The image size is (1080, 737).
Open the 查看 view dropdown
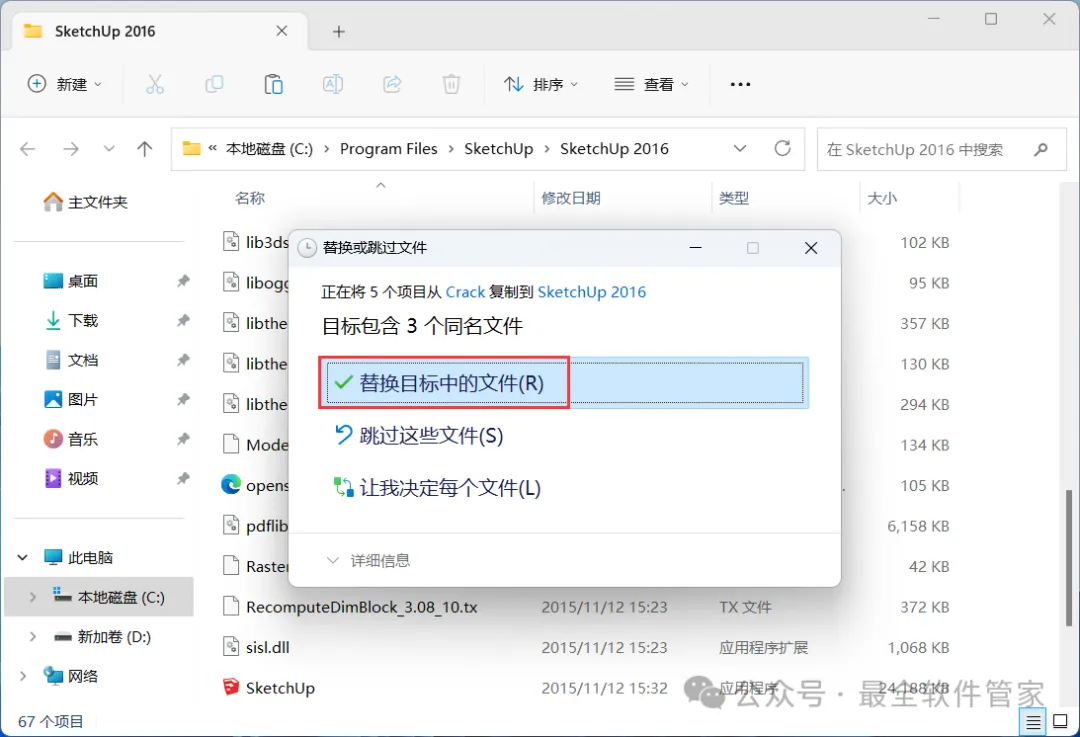[x=651, y=84]
